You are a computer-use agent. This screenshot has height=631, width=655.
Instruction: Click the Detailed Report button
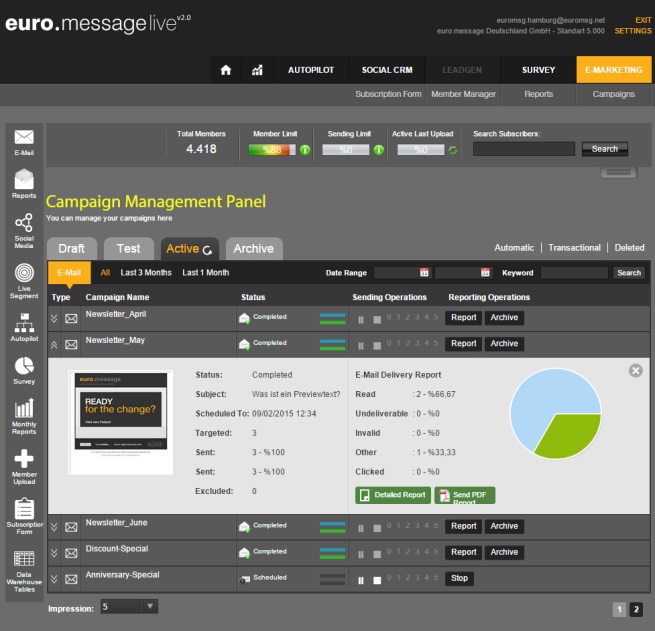392,495
